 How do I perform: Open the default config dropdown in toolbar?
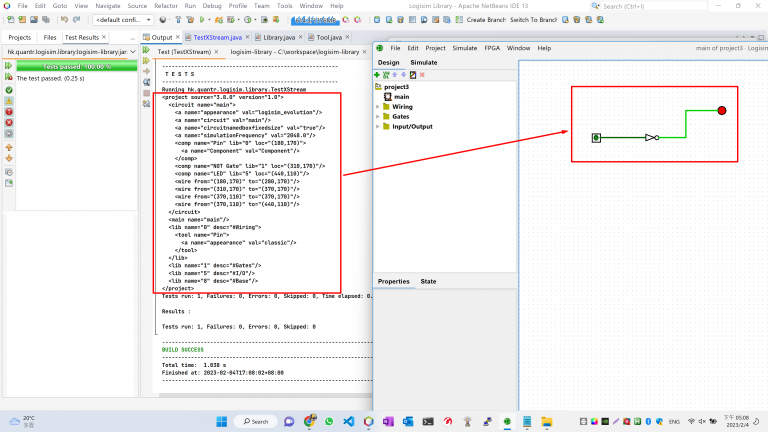pos(123,20)
